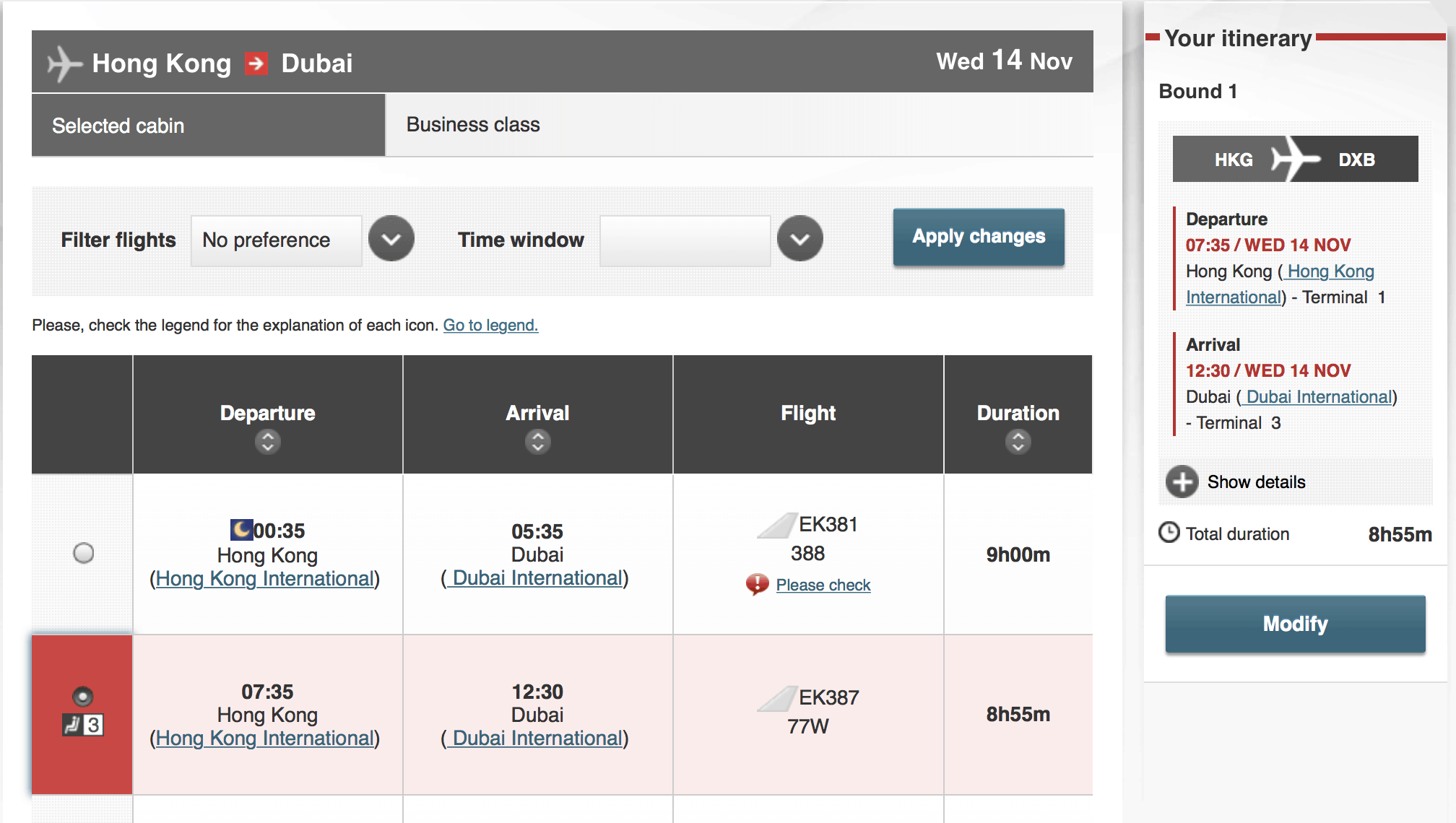Click the plus icon next to Show details

(x=1182, y=482)
